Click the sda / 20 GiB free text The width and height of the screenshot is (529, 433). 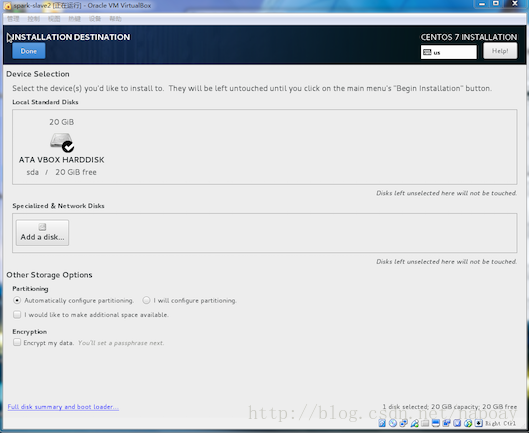tap(61, 172)
